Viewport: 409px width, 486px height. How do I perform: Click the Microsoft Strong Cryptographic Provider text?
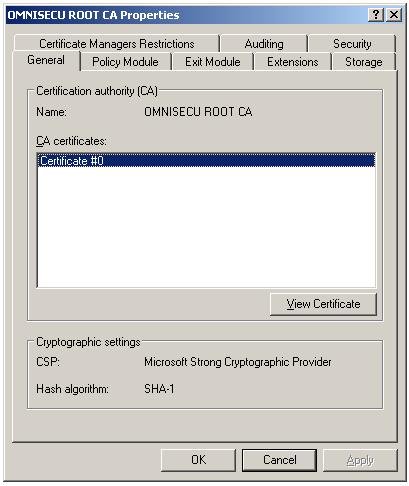[238, 362]
